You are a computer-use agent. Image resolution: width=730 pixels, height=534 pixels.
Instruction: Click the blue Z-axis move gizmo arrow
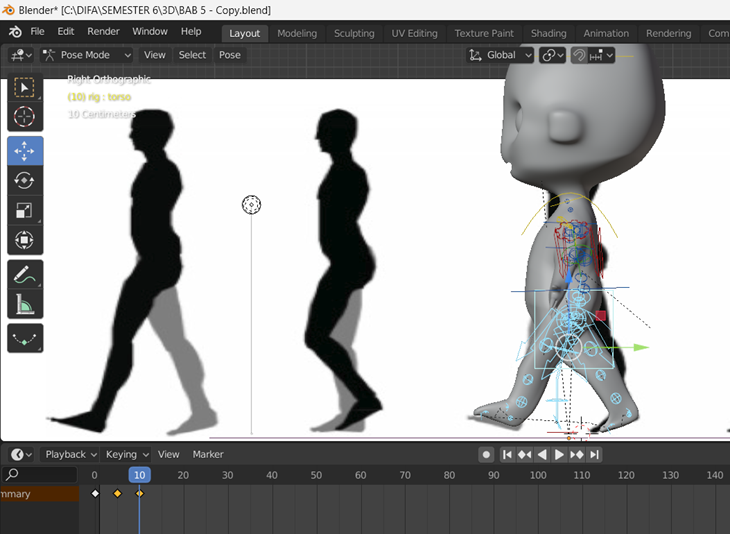[x=568, y=277]
